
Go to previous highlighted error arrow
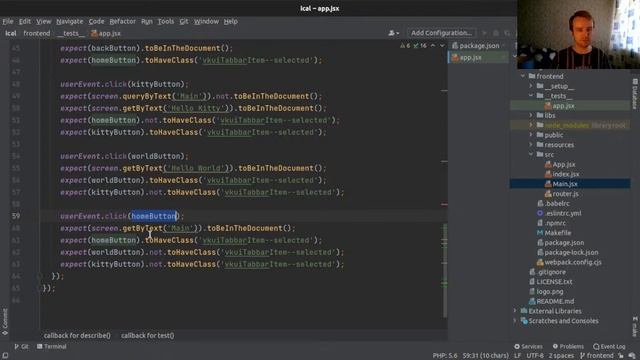click(x=433, y=46)
